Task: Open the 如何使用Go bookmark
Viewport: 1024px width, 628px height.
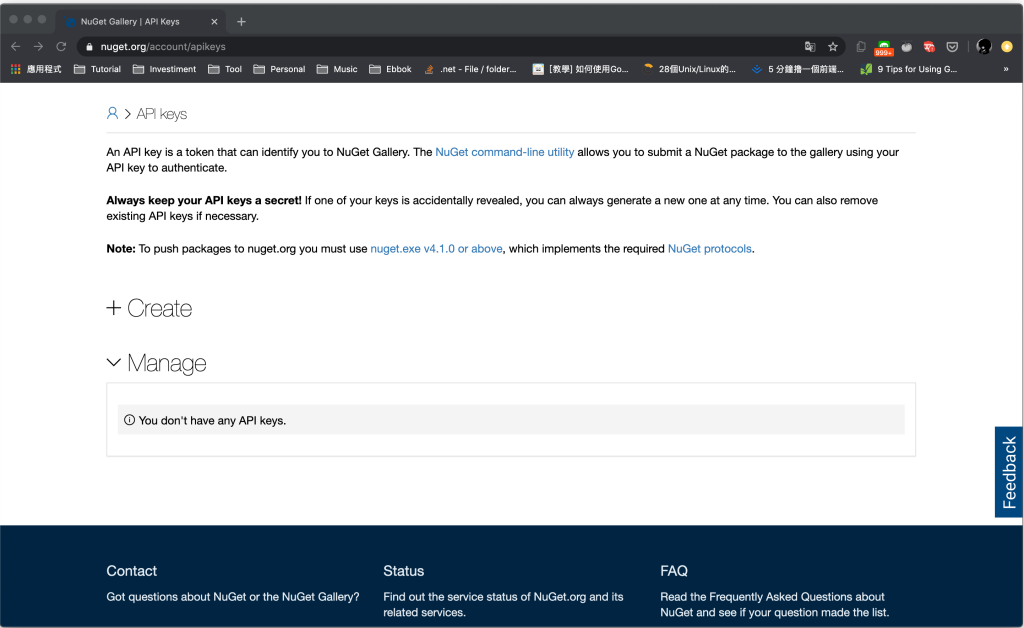Action: (581, 69)
